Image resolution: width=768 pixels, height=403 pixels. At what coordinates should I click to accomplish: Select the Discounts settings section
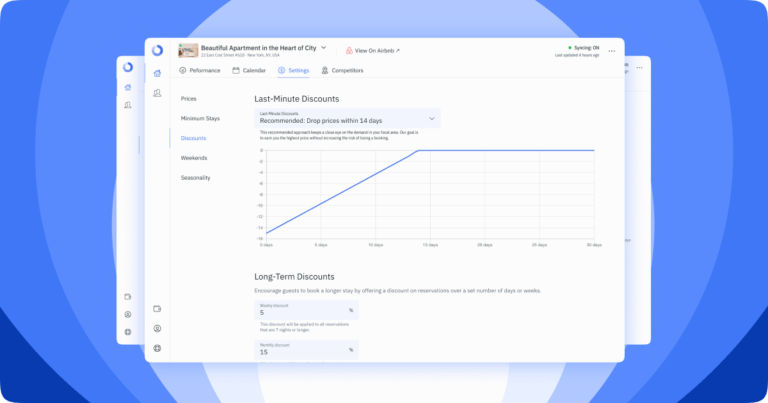point(193,138)
